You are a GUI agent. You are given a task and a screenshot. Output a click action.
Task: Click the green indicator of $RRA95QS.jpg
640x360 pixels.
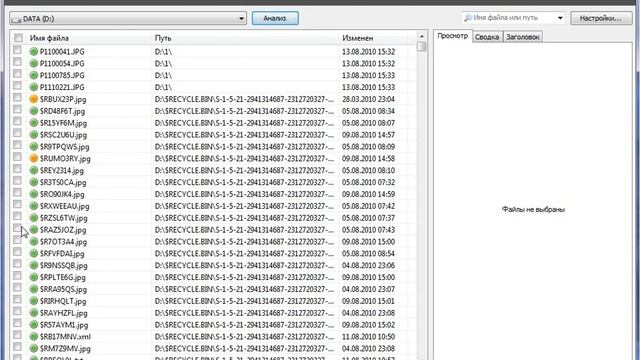pos(34,289)
